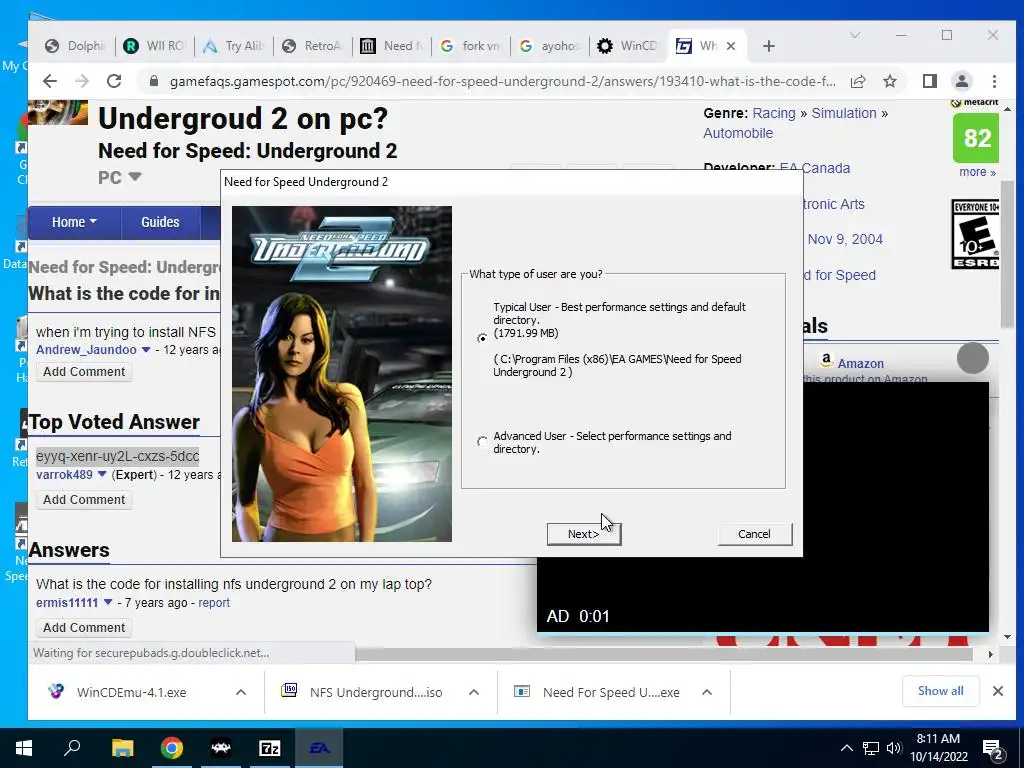Open Andrew_Jaundoo user dropdown arrow
Viewport: 1024px width, 768px height.
(146, 350)
